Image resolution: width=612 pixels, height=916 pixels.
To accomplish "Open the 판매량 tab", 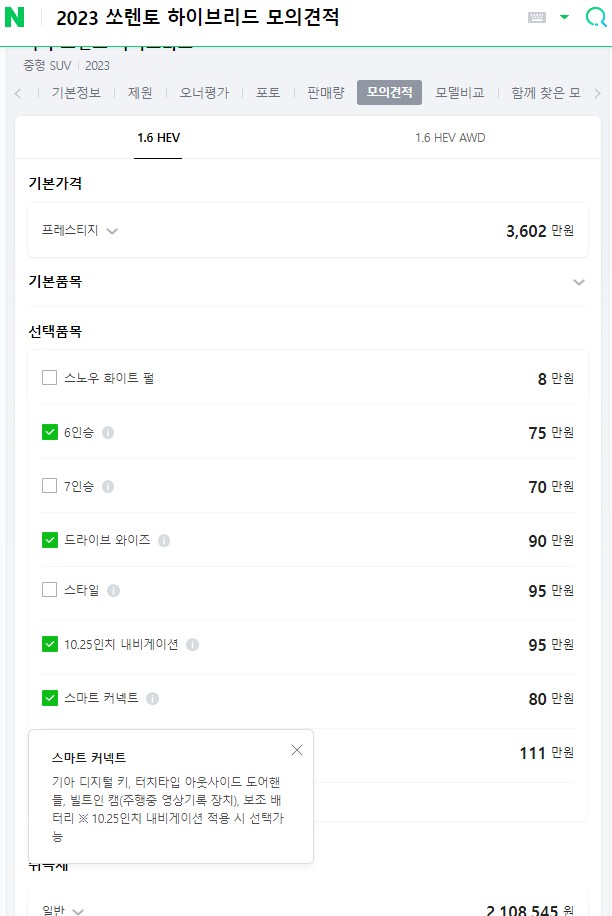I will (325, 93).
